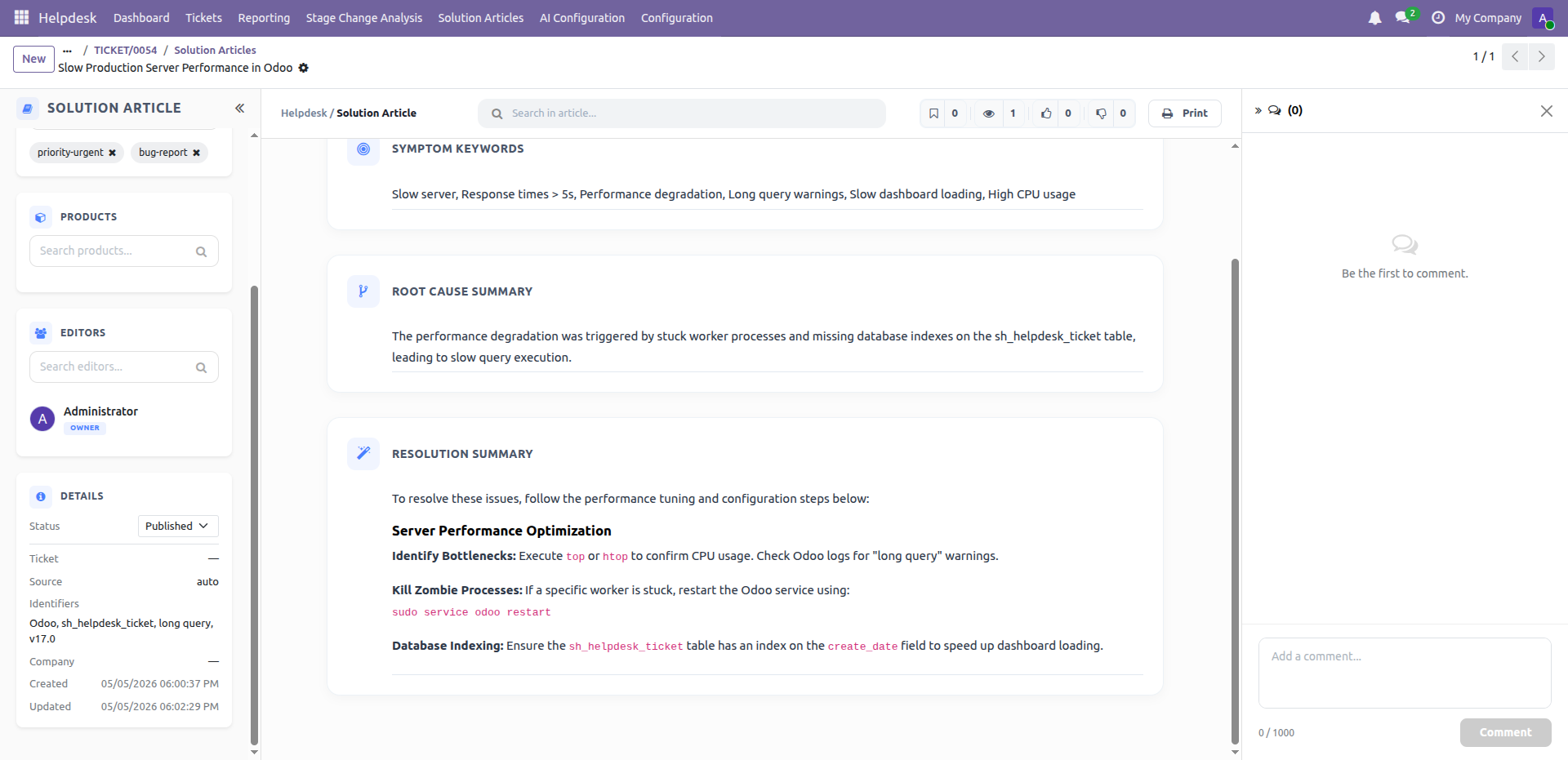Image resolution: width=1568 pixels, height=760 pixels.
Task: Click the Editors section people icon
Action: [x=41, y=333]
